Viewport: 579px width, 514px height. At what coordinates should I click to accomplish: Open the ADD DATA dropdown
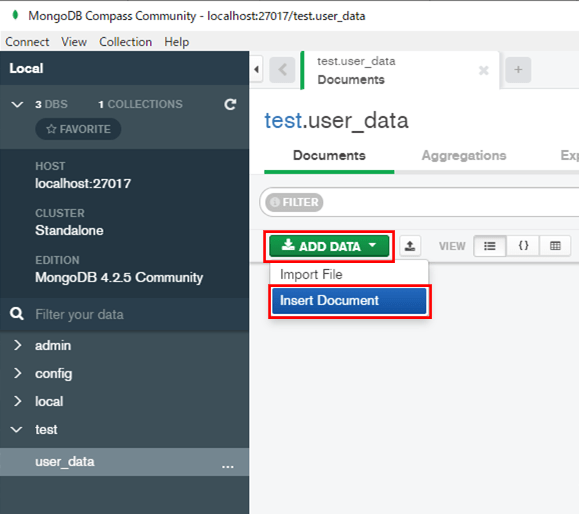(329, 246)
